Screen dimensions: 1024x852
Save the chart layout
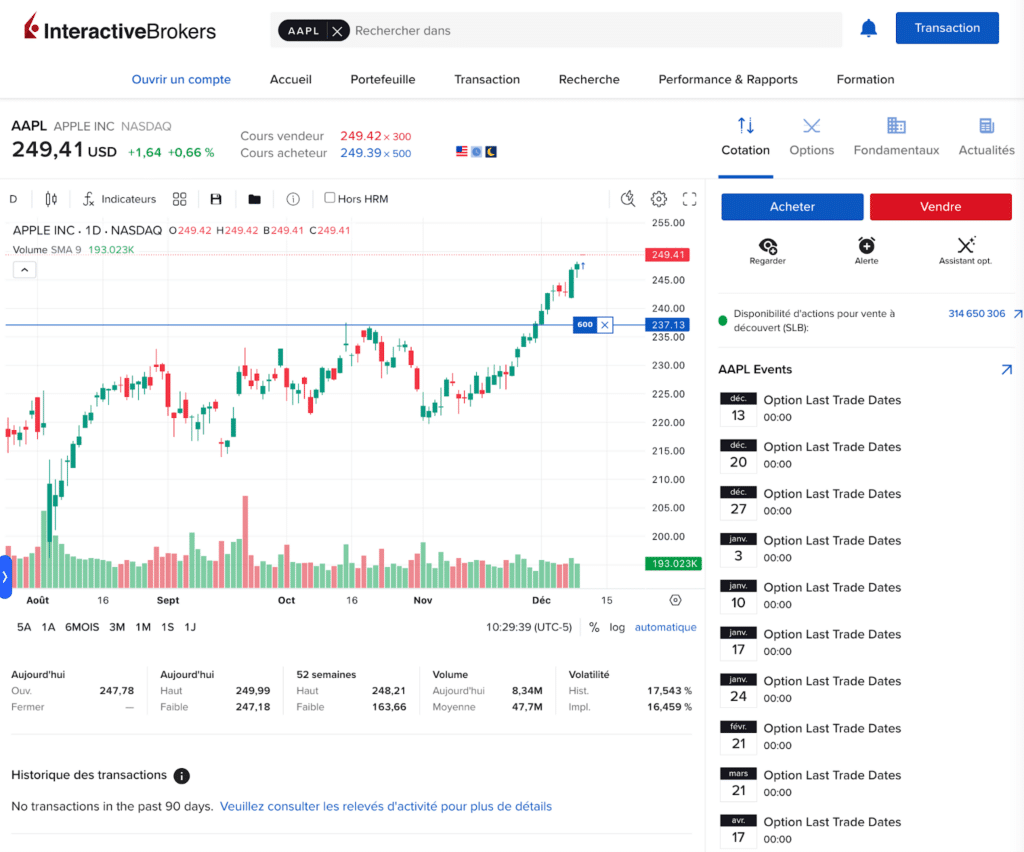(x=216, y=199)
